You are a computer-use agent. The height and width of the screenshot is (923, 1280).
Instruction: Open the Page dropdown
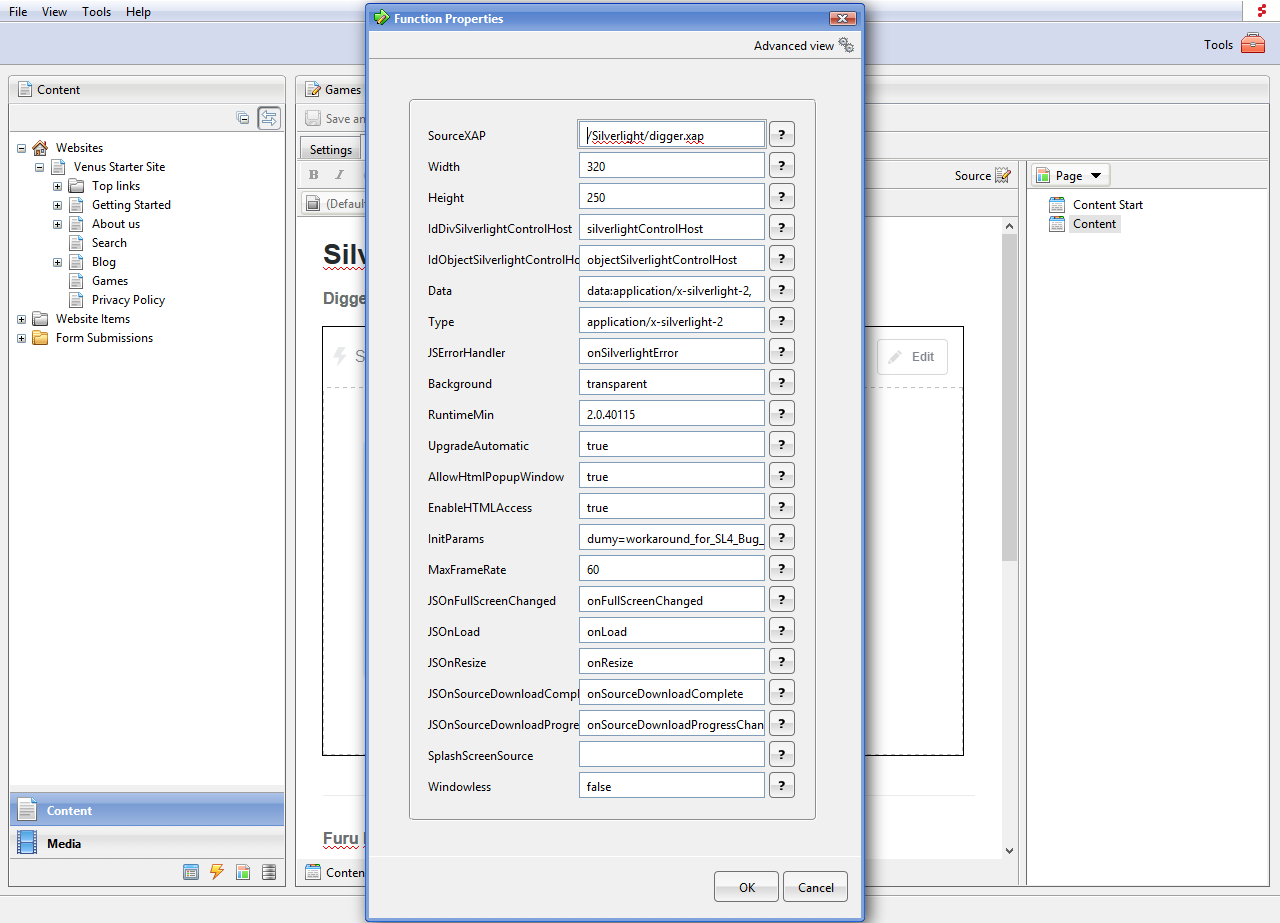tap(1069, 175)
